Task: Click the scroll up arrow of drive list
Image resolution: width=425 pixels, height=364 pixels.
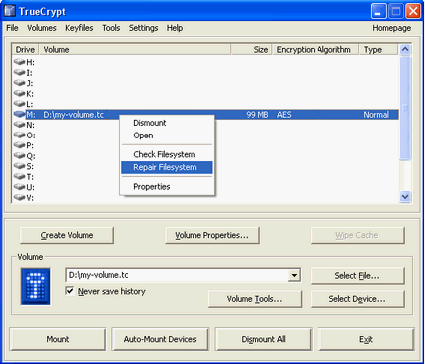Action: (405, 50)
